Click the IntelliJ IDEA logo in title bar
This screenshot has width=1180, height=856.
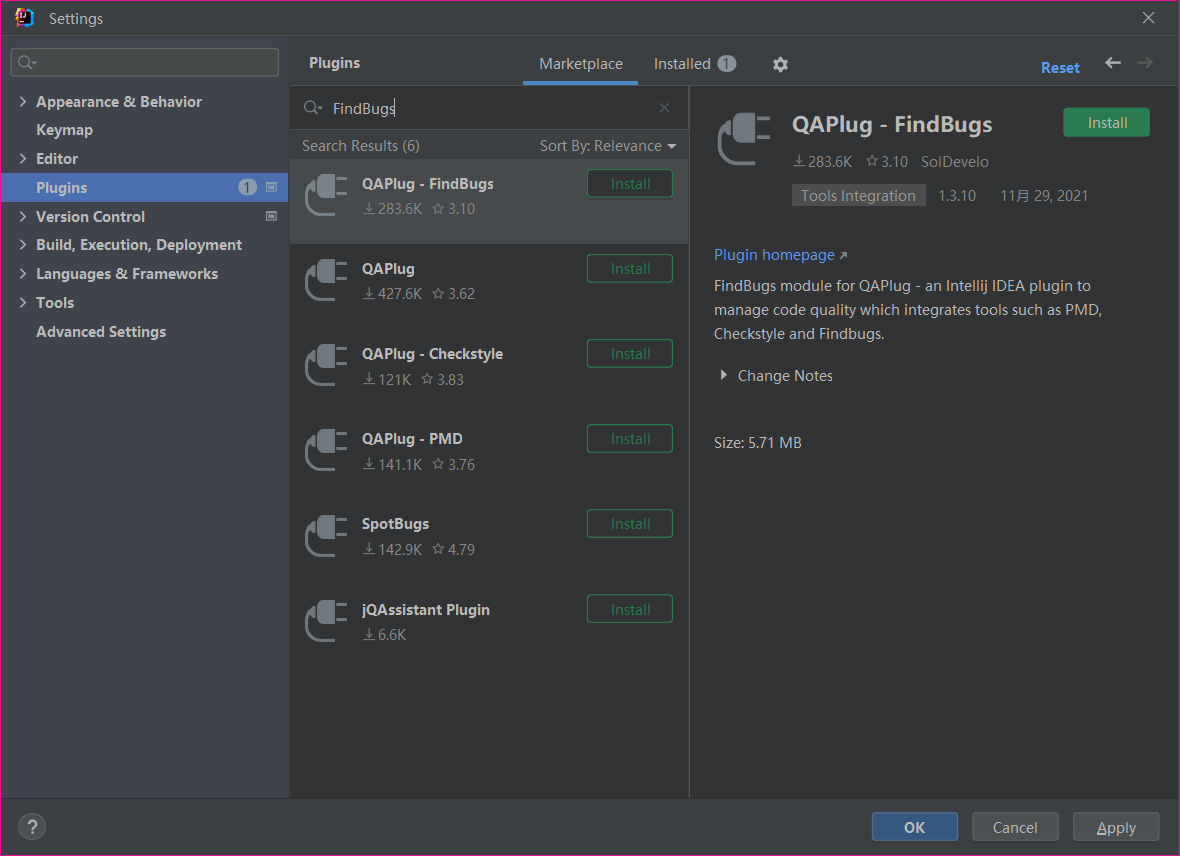coord(24,18)
